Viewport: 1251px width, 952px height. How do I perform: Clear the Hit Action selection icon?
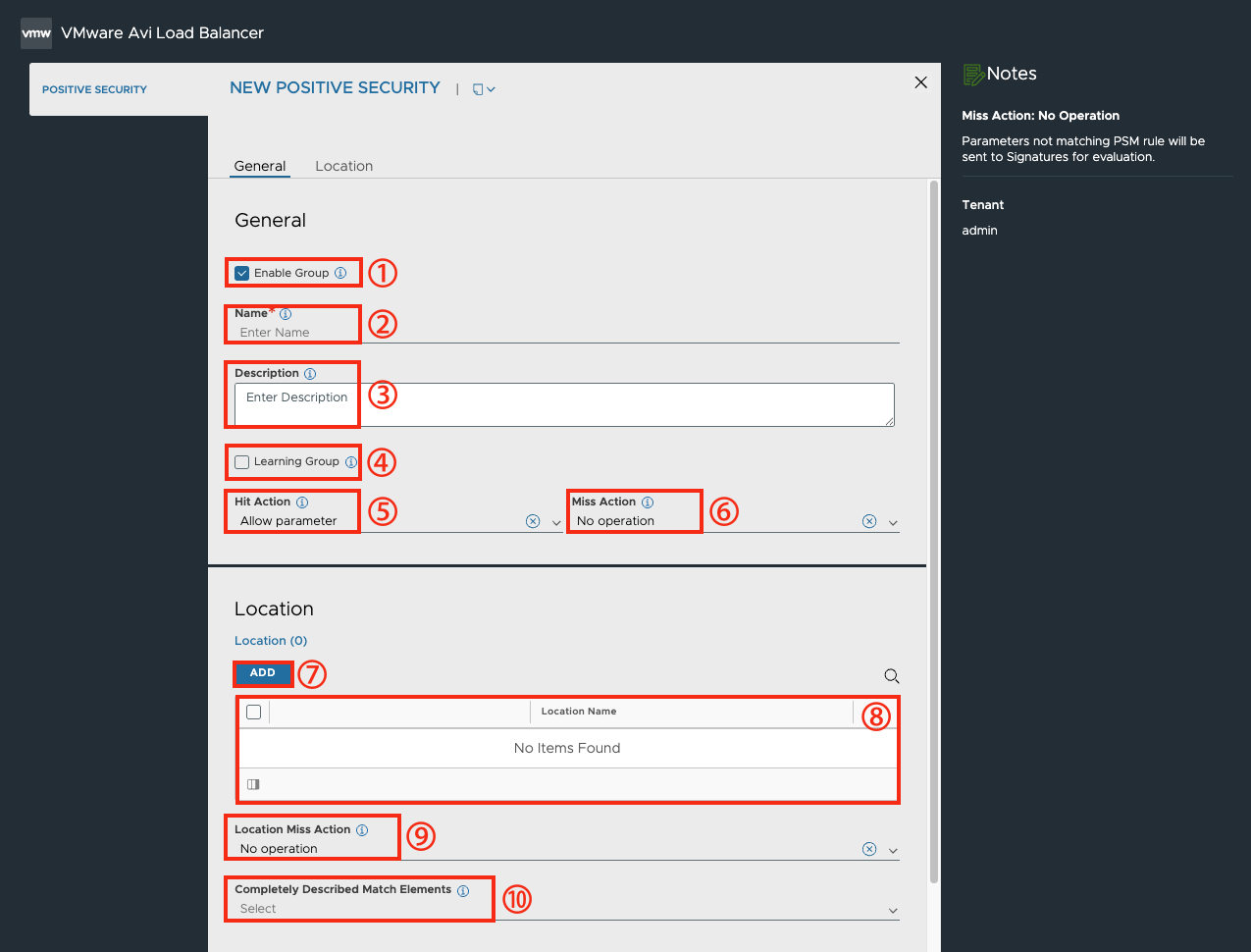[x=533, y=521]
